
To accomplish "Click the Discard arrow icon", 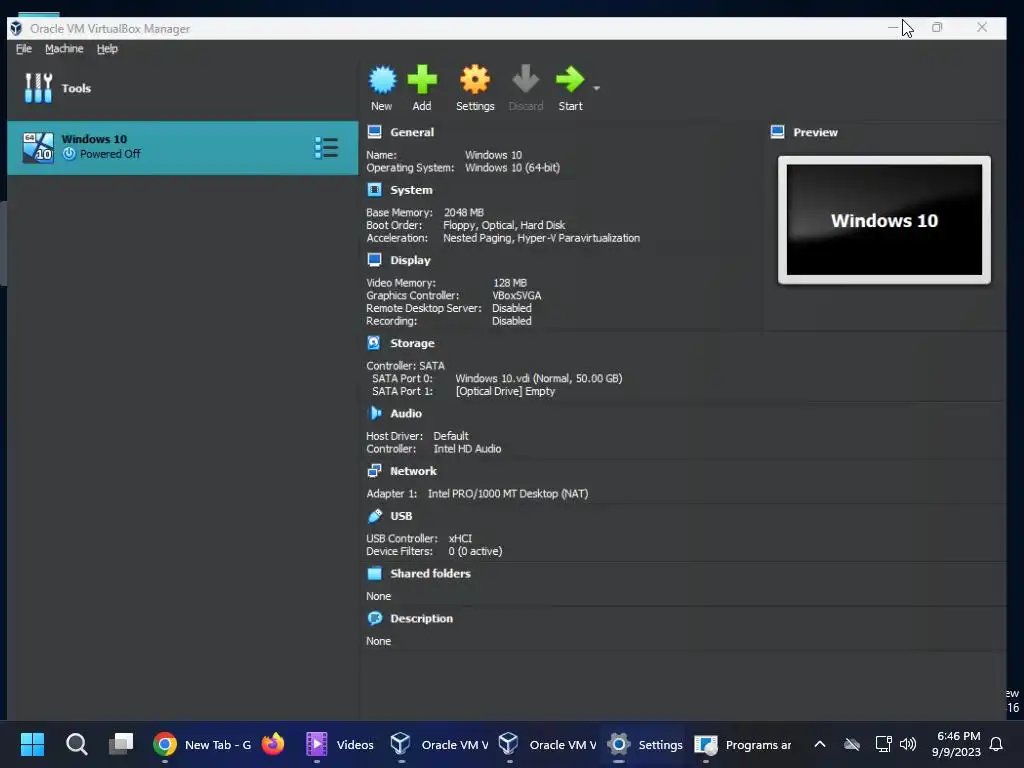I will pos(525,80).
